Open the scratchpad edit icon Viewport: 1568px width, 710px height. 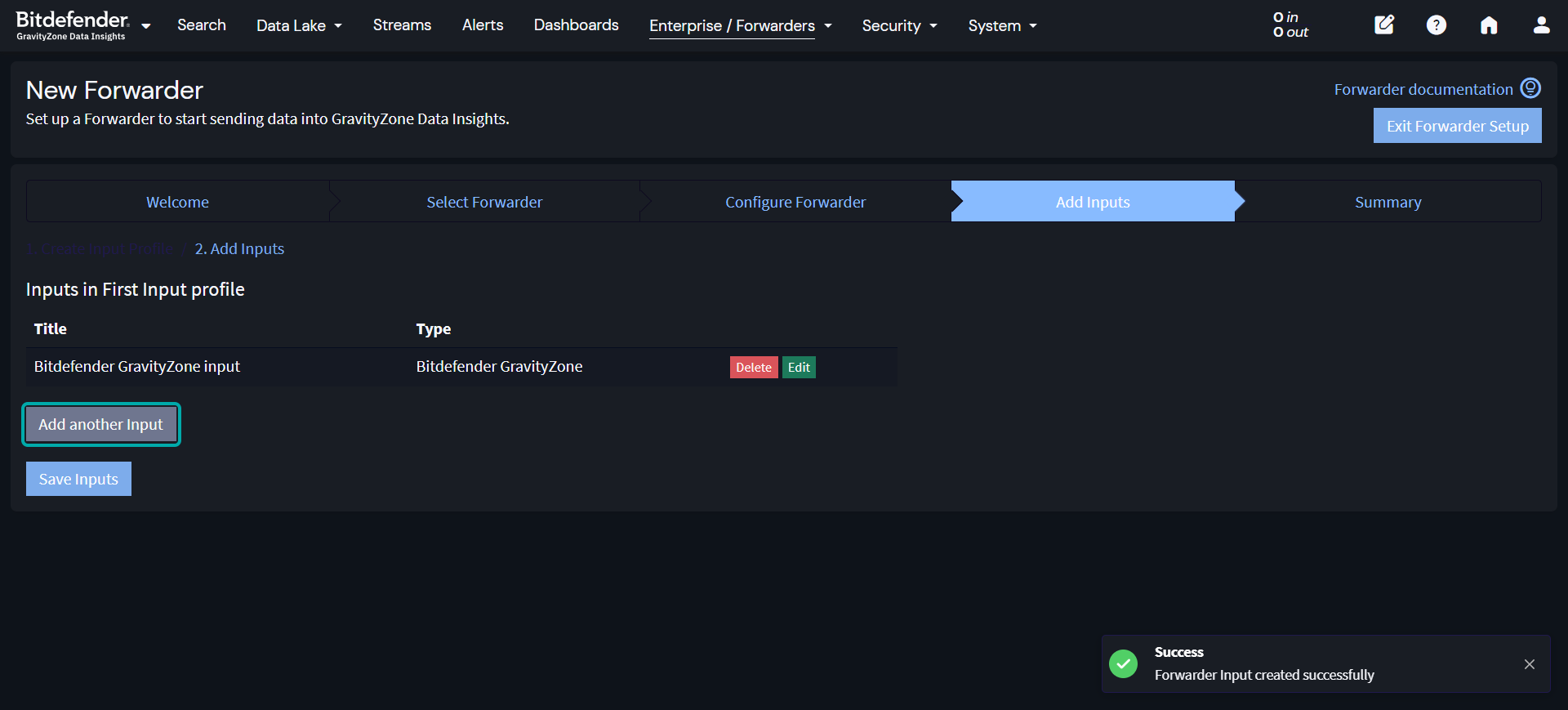(x=1384, y=25)
